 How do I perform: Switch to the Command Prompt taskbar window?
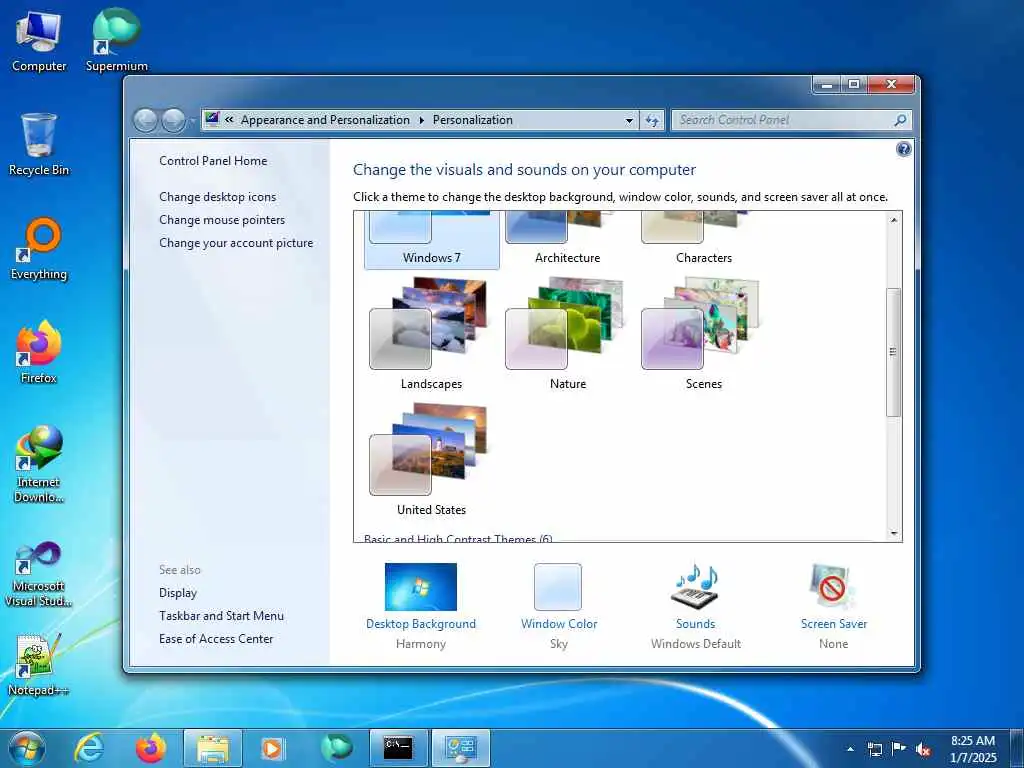pos(398,748)
